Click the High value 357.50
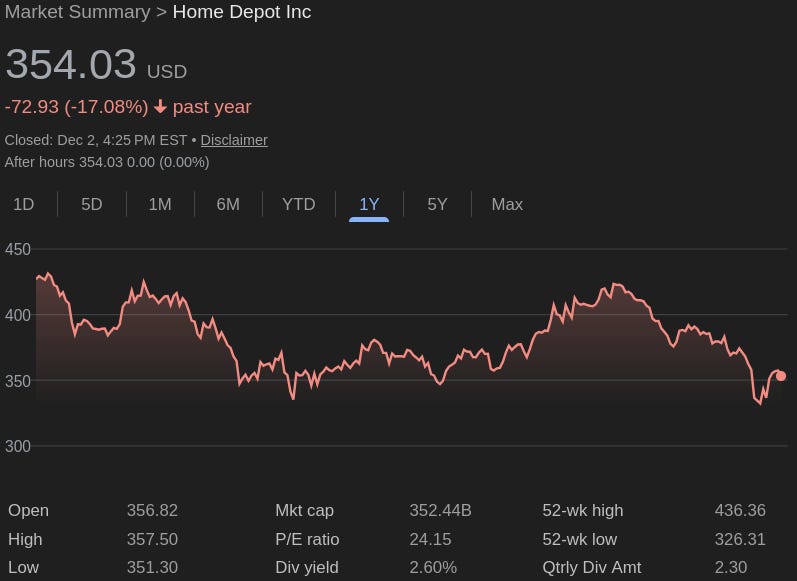Viewport: 797px width, 581px height. pyautogui.click(x=152, y=539)
